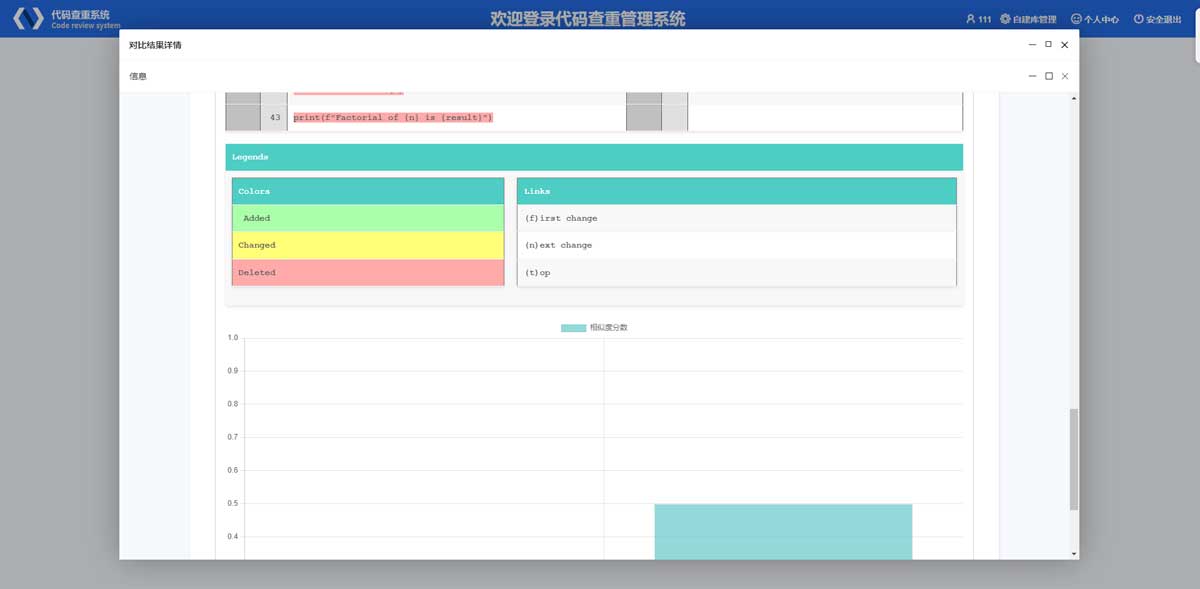The width and height of the screenshot is (1200, 589).
Task: Click the highlighted code on line 43
Action: pyautogui.click(x=393, y=118)
